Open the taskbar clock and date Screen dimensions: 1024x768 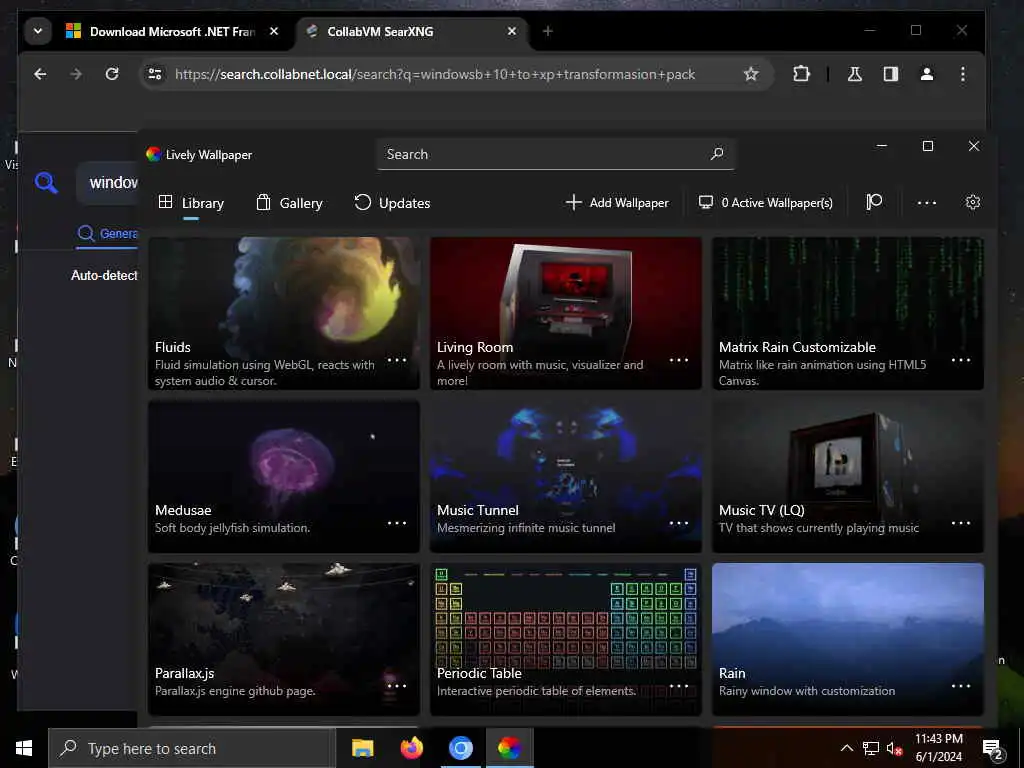(x=938, y=748)
